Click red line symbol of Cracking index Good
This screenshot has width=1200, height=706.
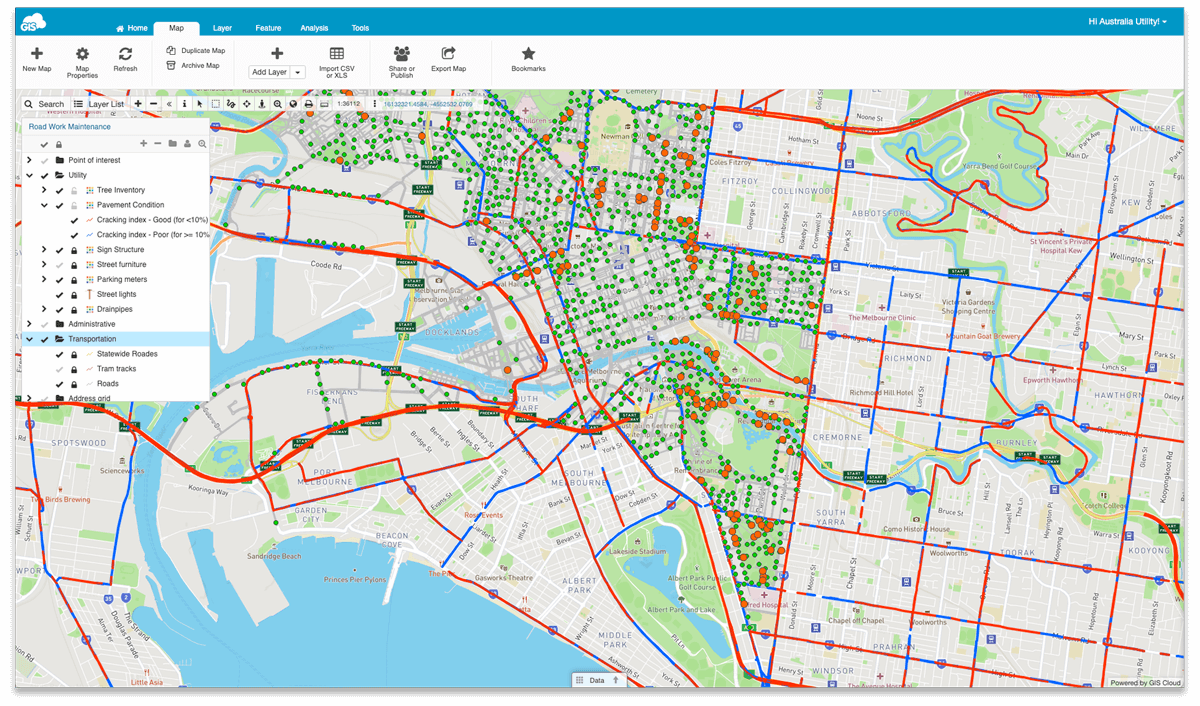click(x=90, y=220)
